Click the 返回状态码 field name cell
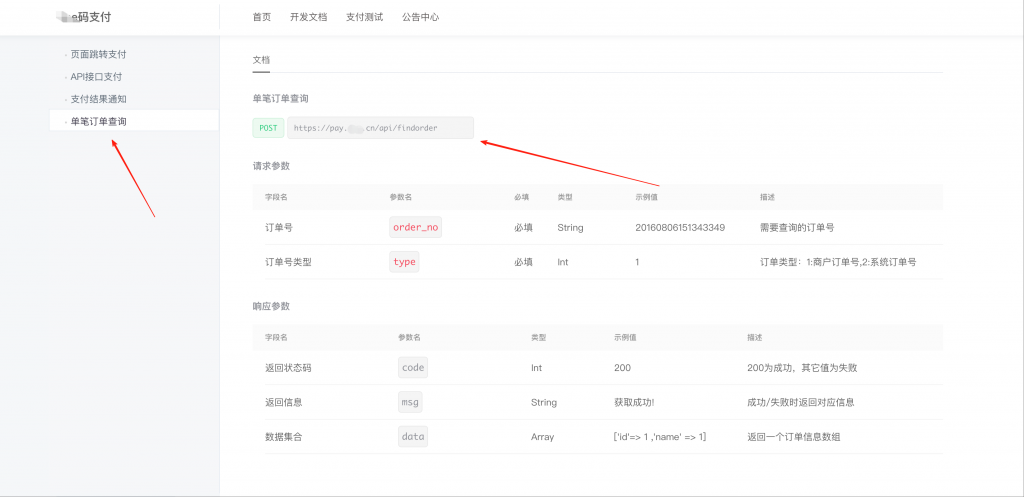This screenshot has width=1024, height=497. [288, 368]
